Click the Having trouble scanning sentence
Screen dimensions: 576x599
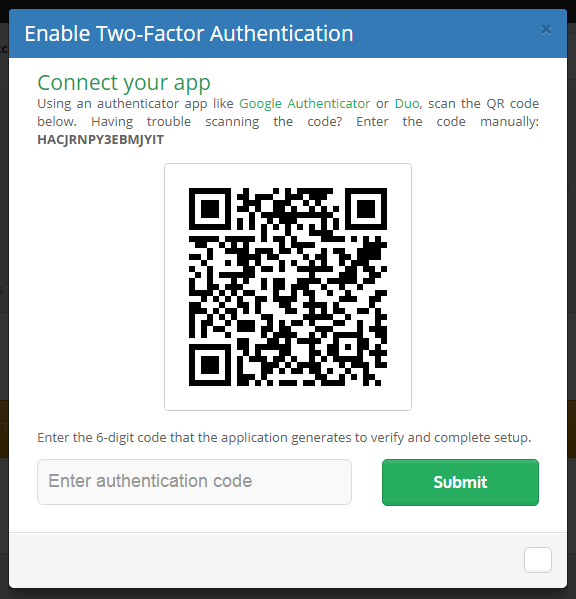[217, 121]
